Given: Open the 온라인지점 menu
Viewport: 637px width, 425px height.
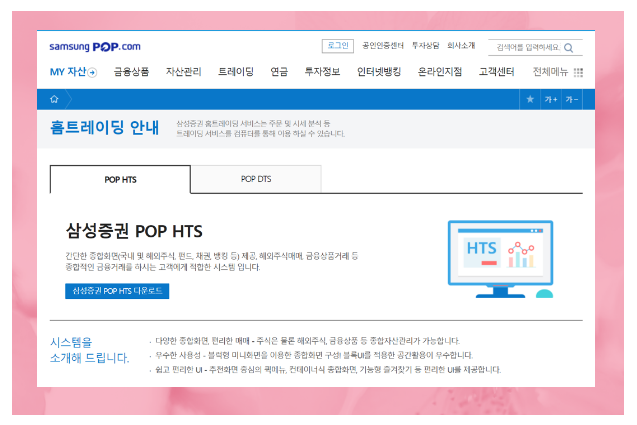Looking at the screenshot, I should (440, 72).
